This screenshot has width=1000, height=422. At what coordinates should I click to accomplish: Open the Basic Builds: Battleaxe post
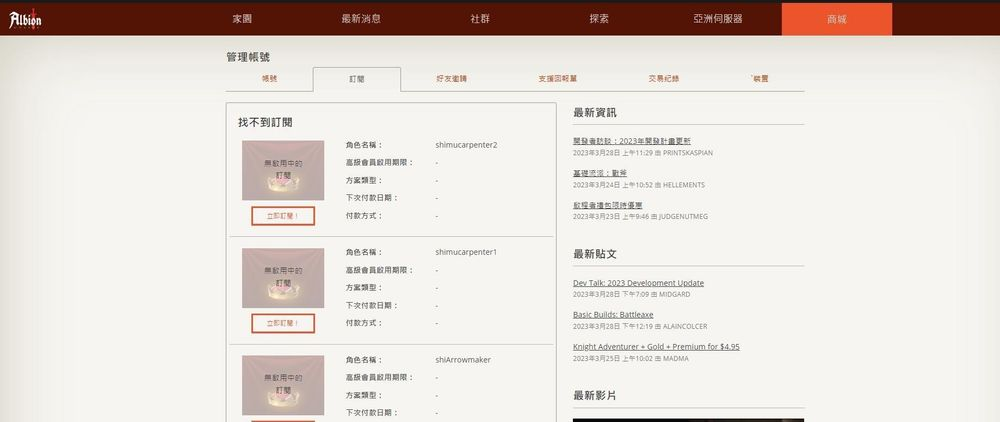[x=613, y=315]
